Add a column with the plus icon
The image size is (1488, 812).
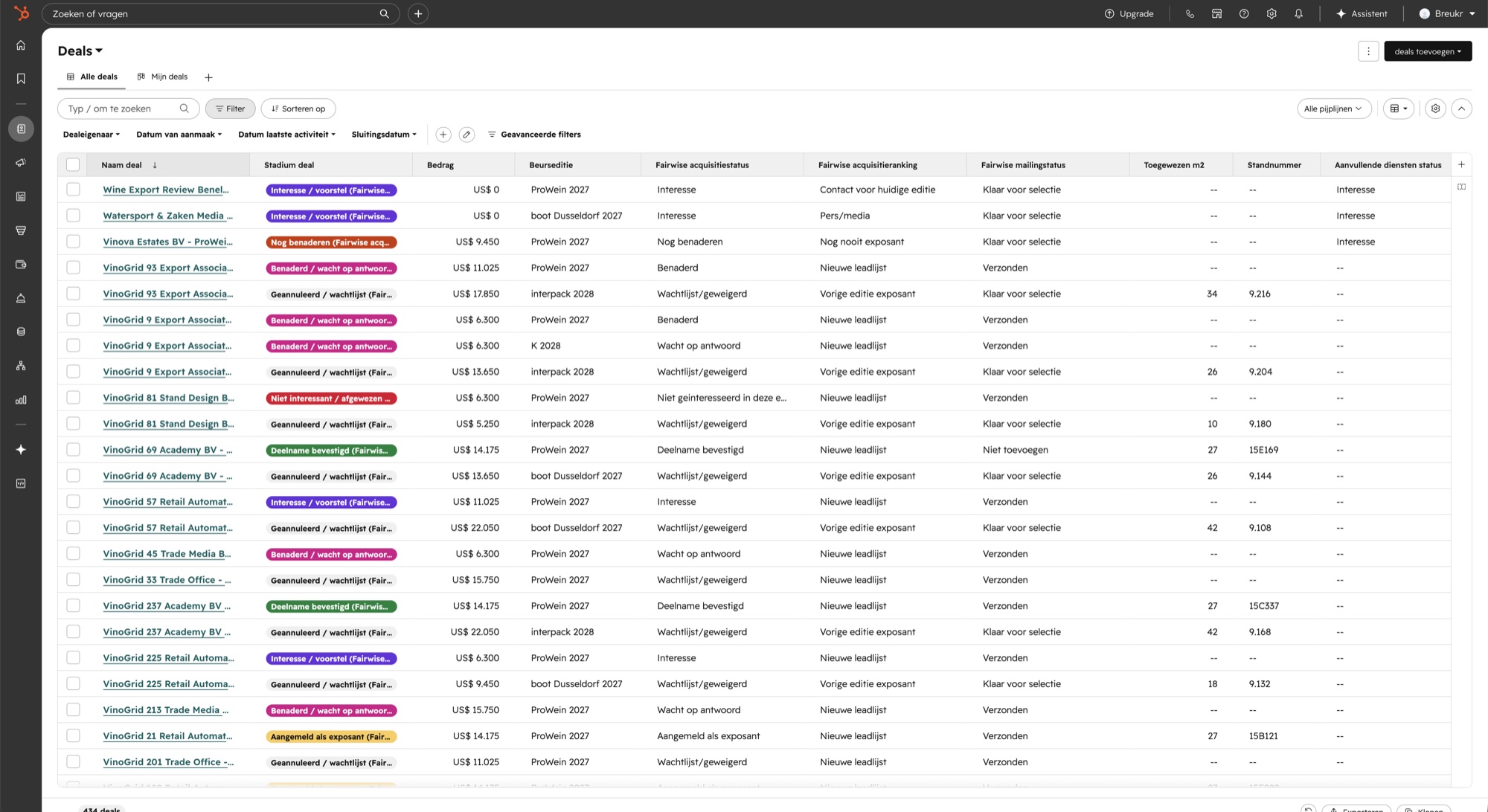click(x=1461, y=164)
